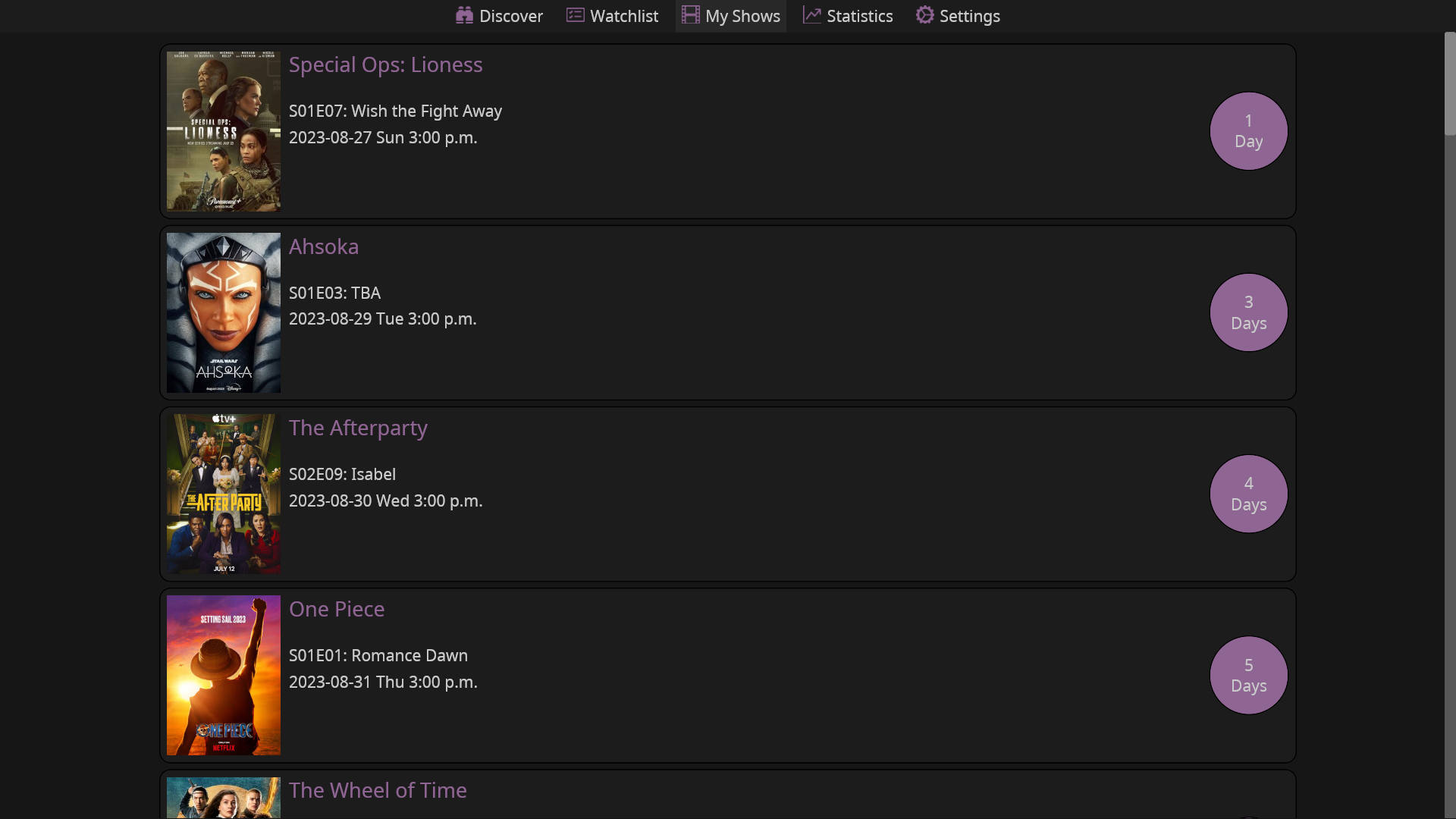Click the My Shows film strip icon
The width and height of the screenshot is (1456, 819).
[x=690, y=15]
